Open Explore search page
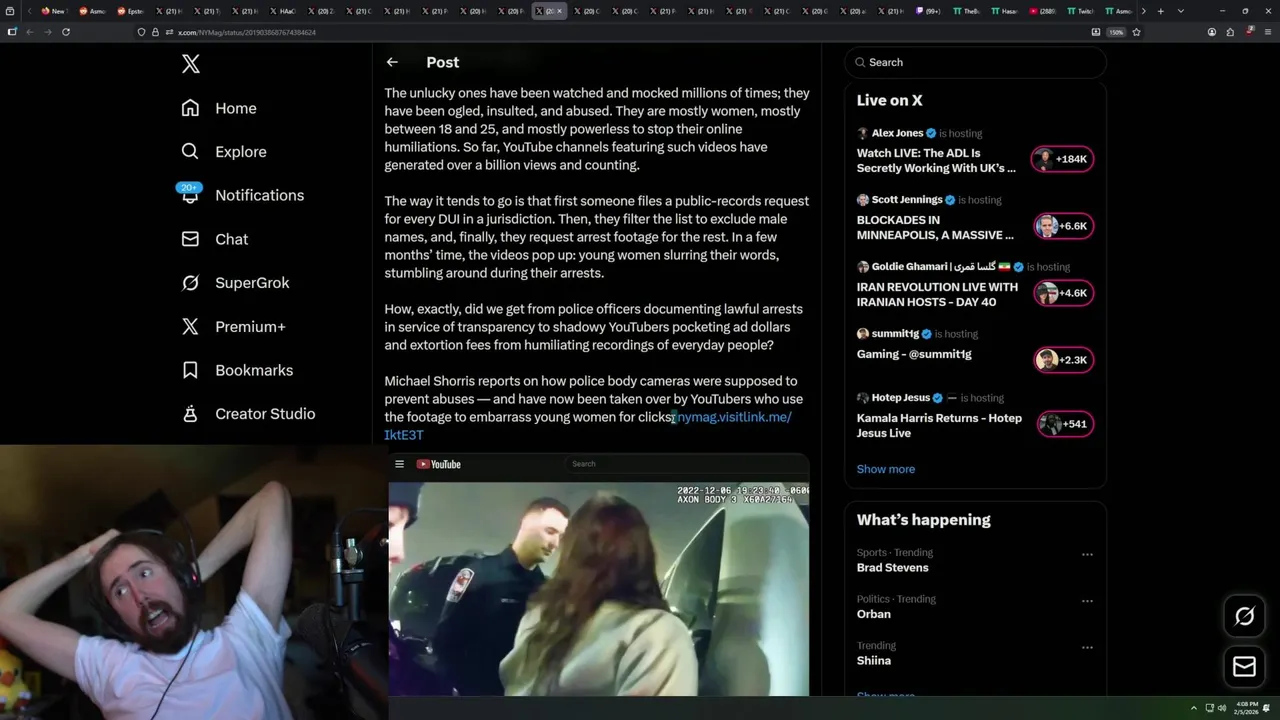The image size is (1280, 720). tap(224, 152)
